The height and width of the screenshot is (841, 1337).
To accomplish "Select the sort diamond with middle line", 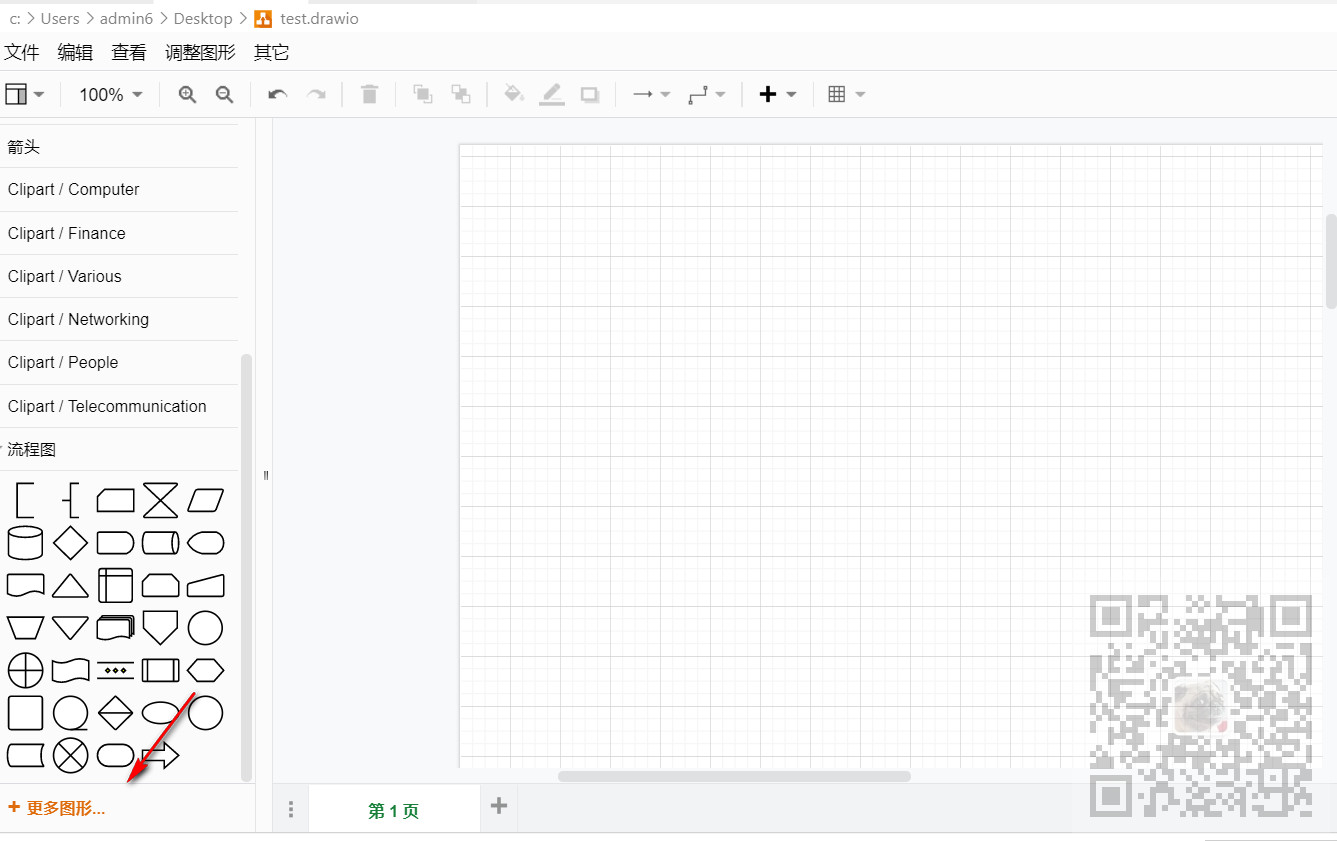I will click(115, 713).
